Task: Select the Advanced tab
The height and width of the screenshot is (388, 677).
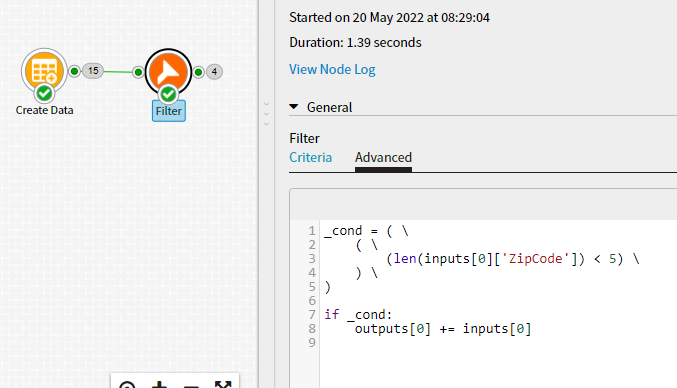Action: 383,158
